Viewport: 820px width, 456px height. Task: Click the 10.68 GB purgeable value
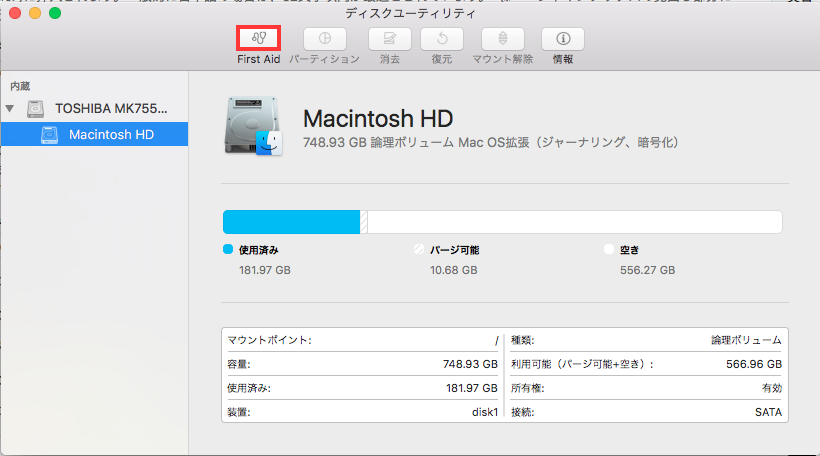point(453,270)
